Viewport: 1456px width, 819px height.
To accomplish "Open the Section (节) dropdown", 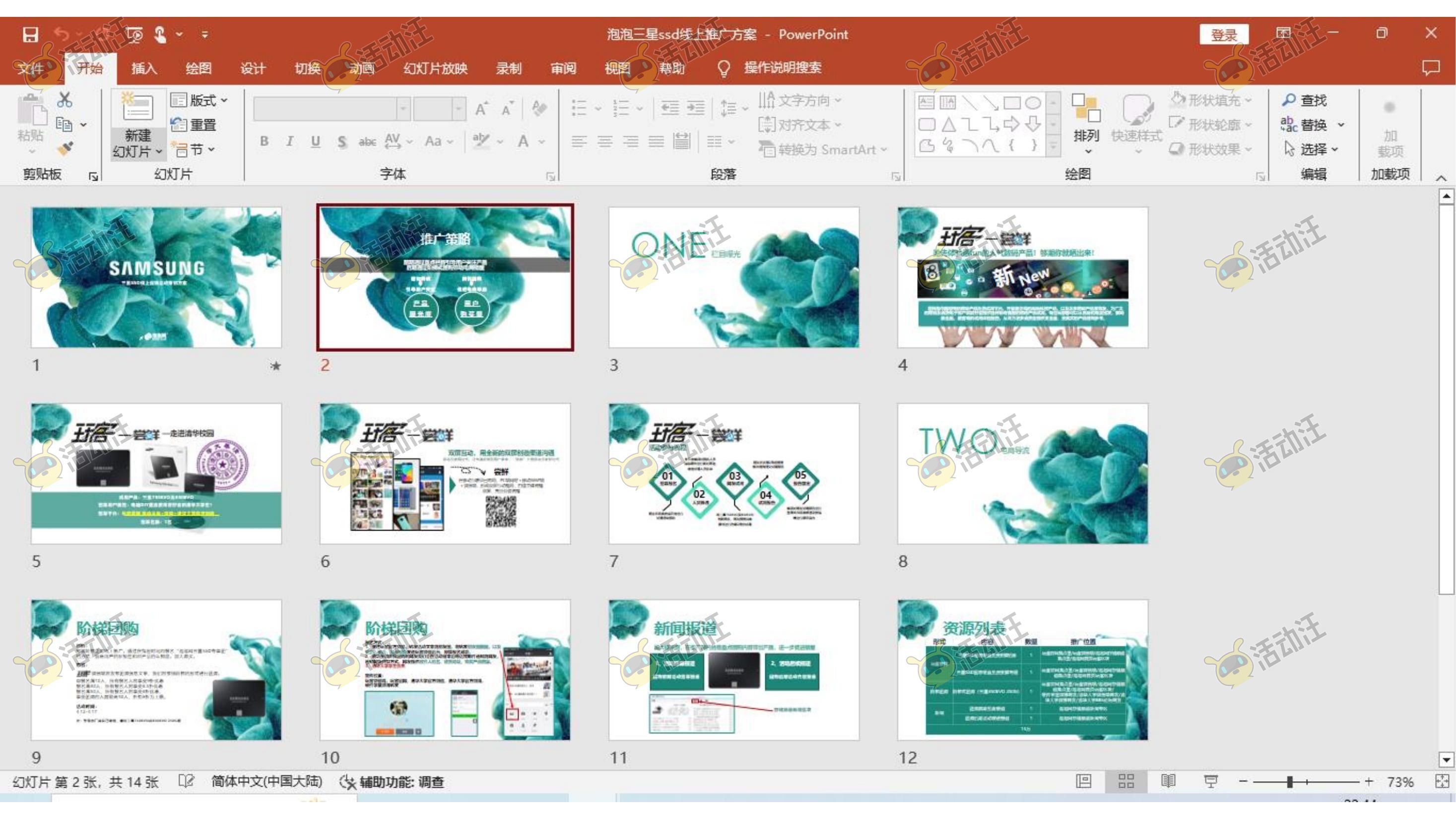I will pos(193,150).
